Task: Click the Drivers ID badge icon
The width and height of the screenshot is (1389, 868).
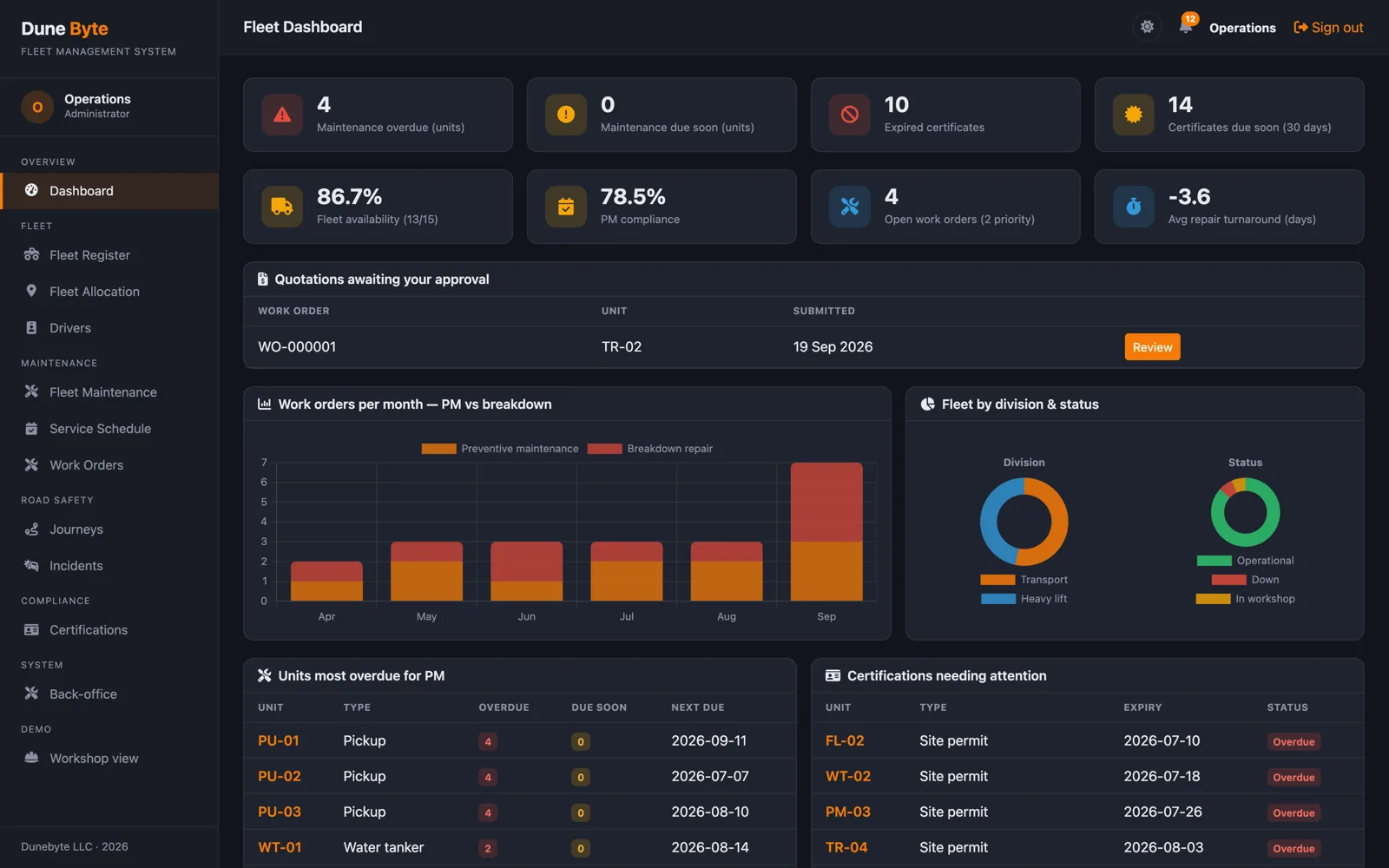Action: pyautogui.click(x=31, y=327)
